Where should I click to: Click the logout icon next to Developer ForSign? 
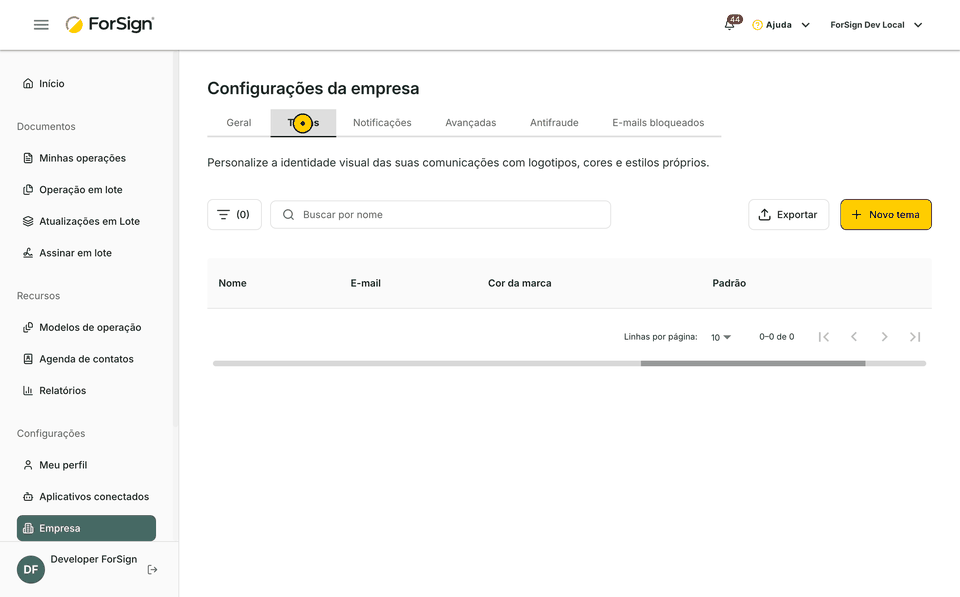152,570
